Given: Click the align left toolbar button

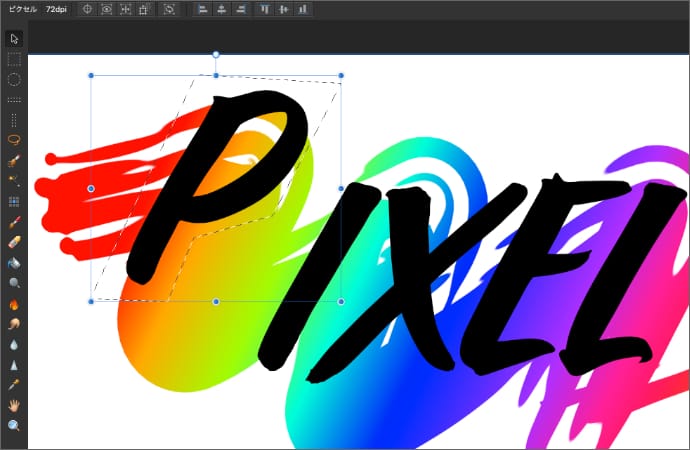Looking at the screenshot, I should tap(203, 9).
